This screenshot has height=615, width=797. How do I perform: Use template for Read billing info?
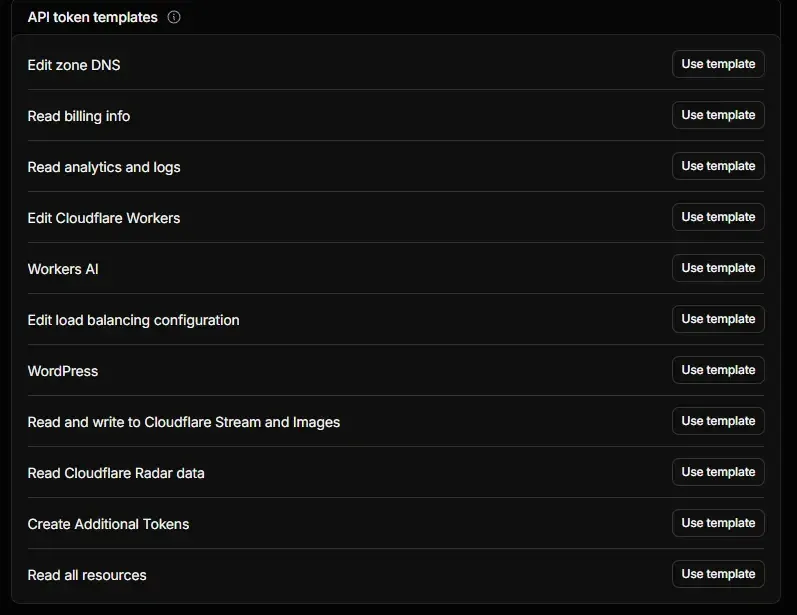click(x=718, y=115)
